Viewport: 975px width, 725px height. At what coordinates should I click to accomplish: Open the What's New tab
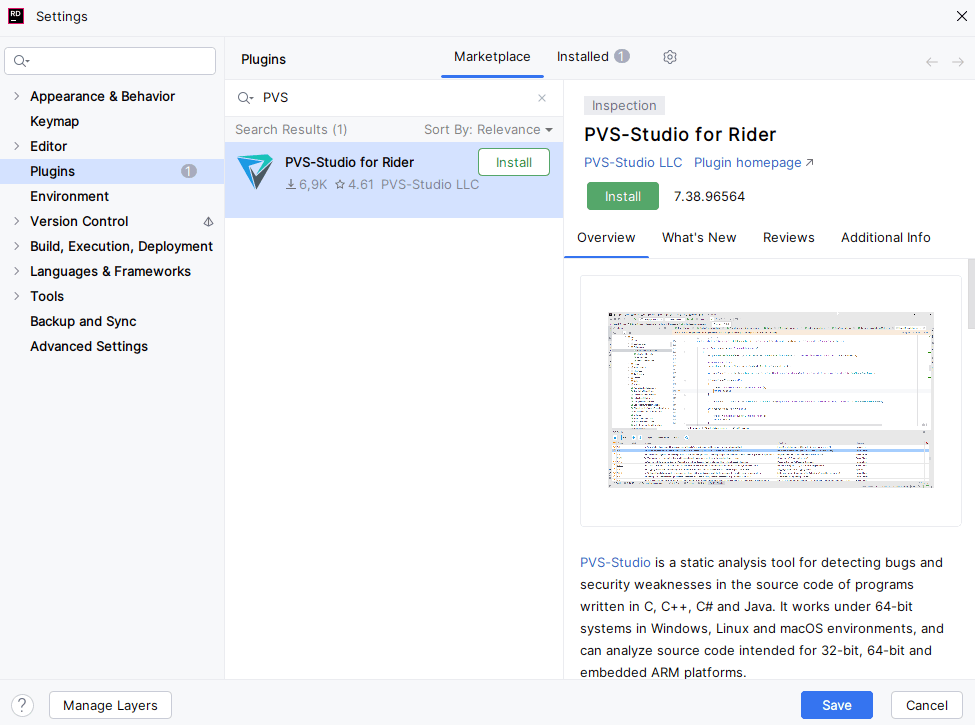pyautogui.click(x=699, y=238)
